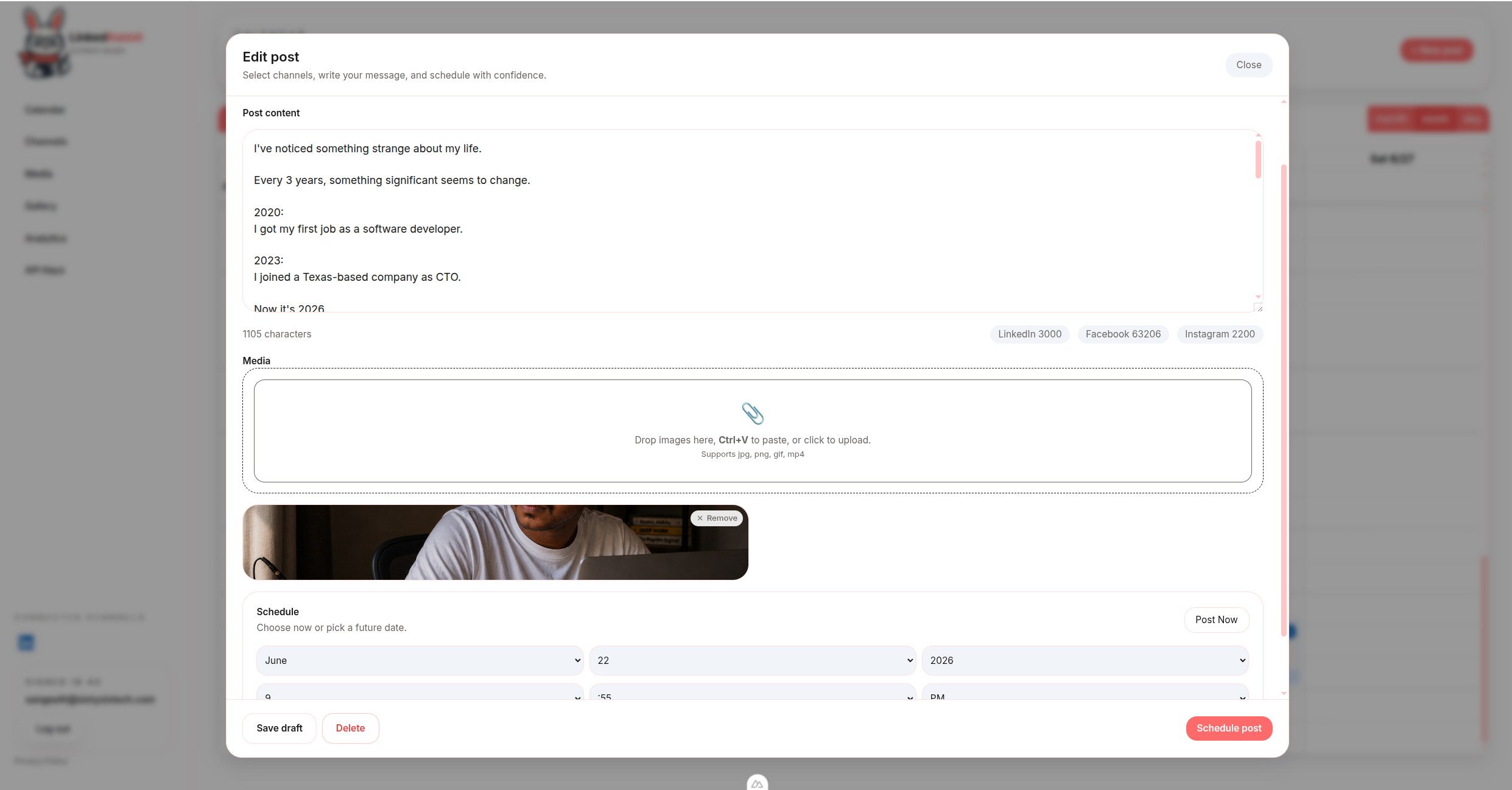Click the attached photo thumbnail
Screen dimensions: 1512x790
click(495, 543)
